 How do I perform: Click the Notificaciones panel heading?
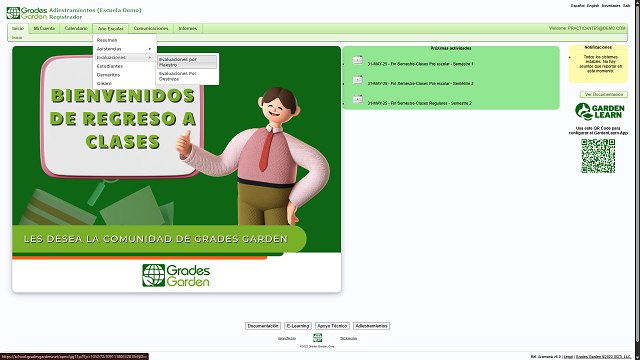tap(598, 47)
